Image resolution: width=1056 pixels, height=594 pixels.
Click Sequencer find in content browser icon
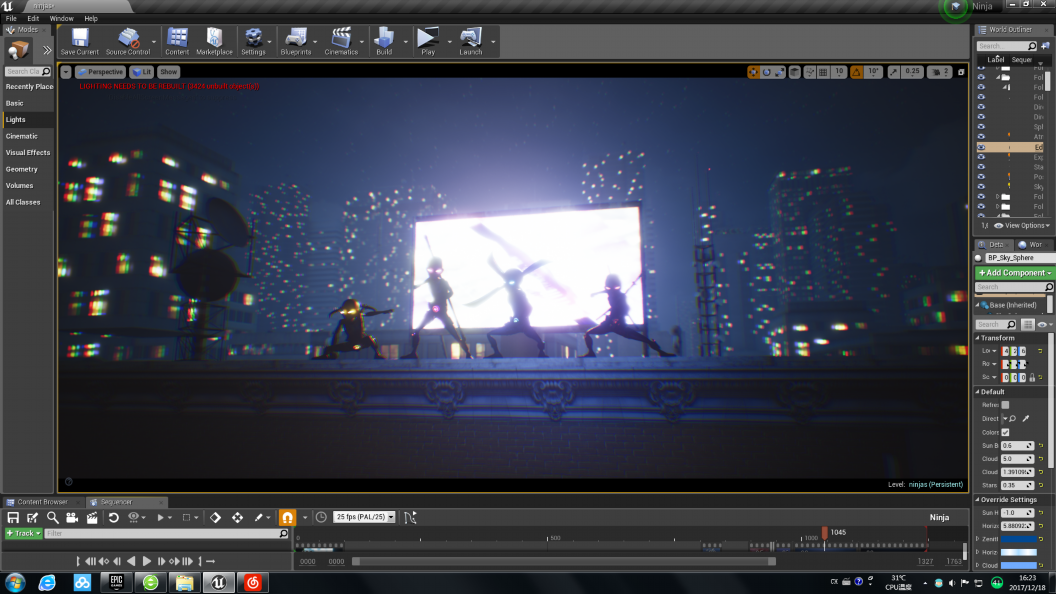[x=52, y=517]
